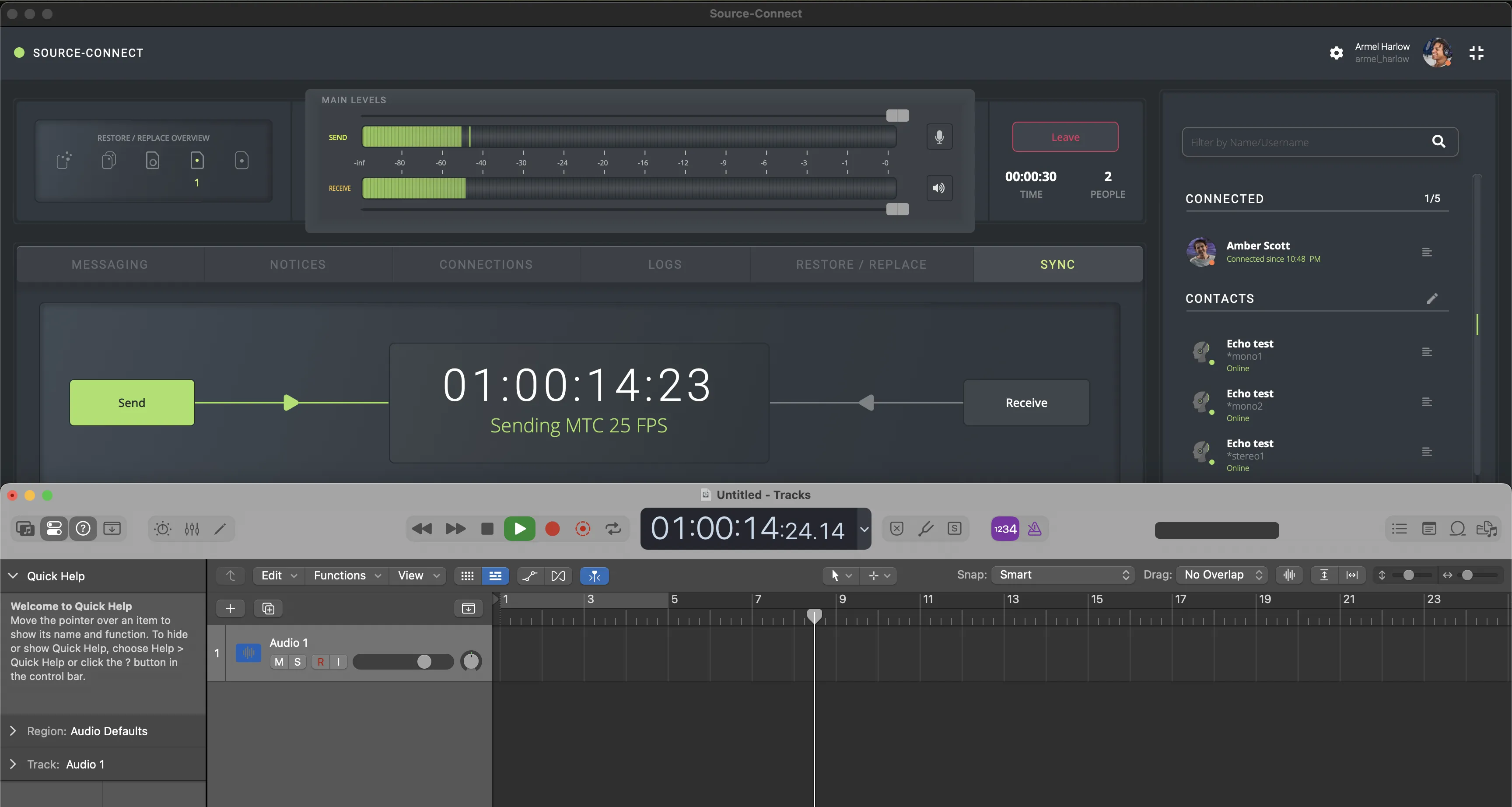Viewport: 1512px width, 807px height.
Task: Click the Record button in Logic
Action: point(552,529)
